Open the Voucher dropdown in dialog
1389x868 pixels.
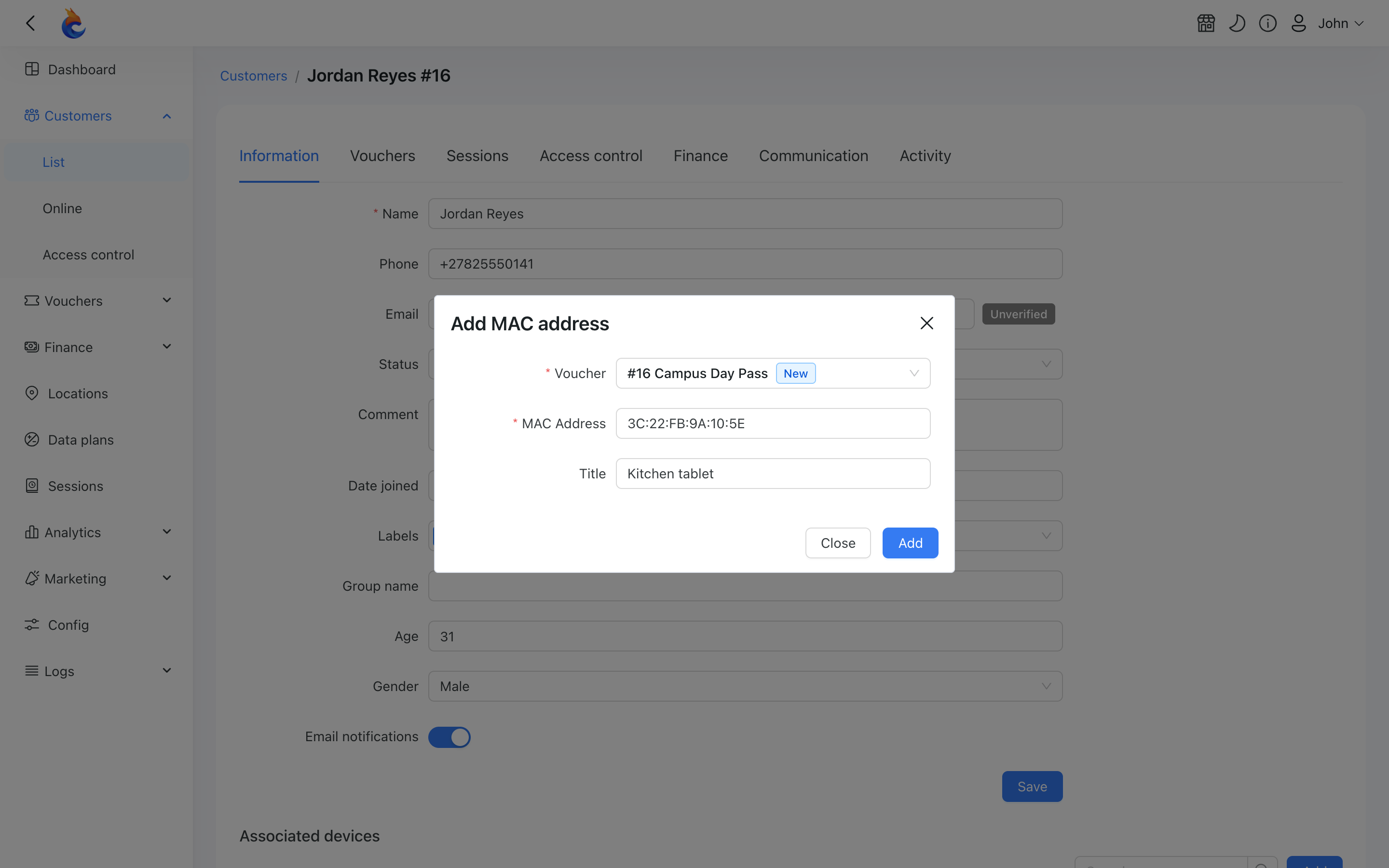click(x=773, y=373)
